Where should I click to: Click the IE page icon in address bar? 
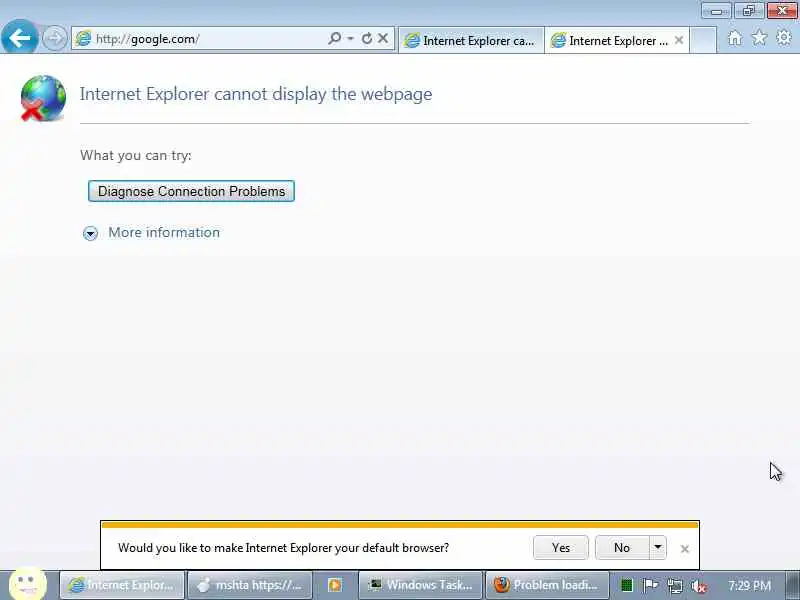click(x=83, y=38)
